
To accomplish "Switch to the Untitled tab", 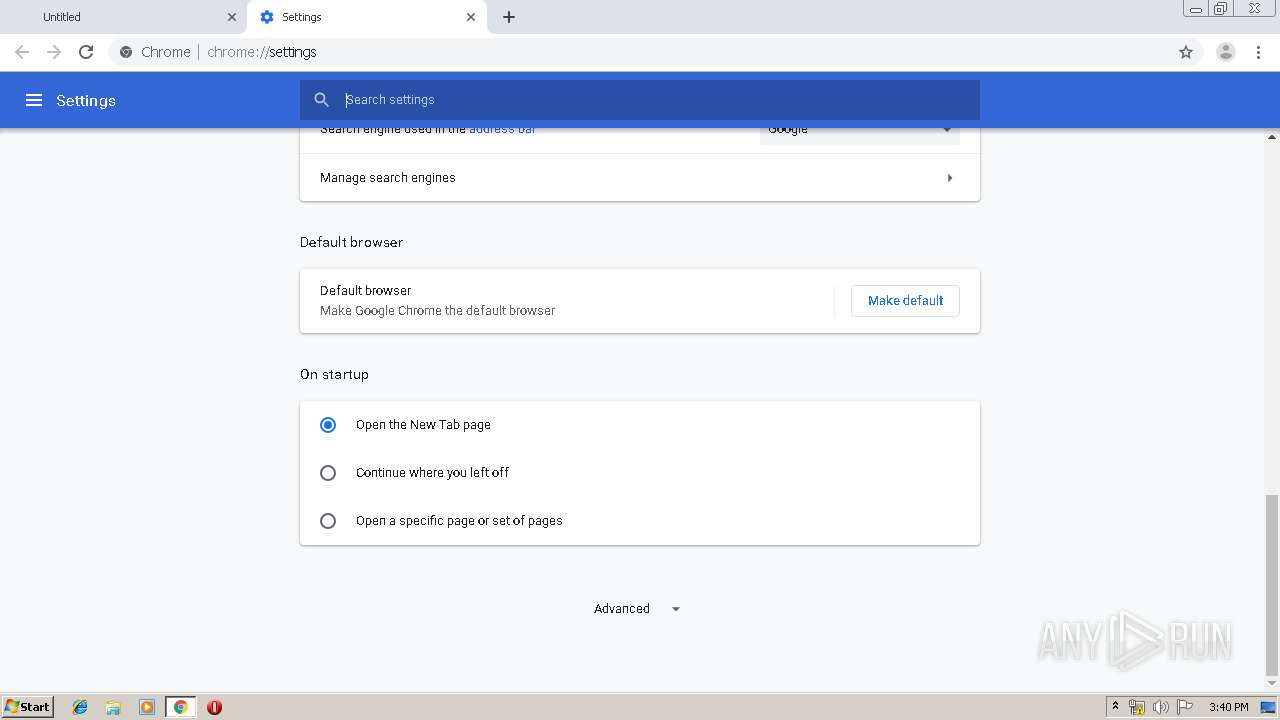I will (x=124, y=17).
